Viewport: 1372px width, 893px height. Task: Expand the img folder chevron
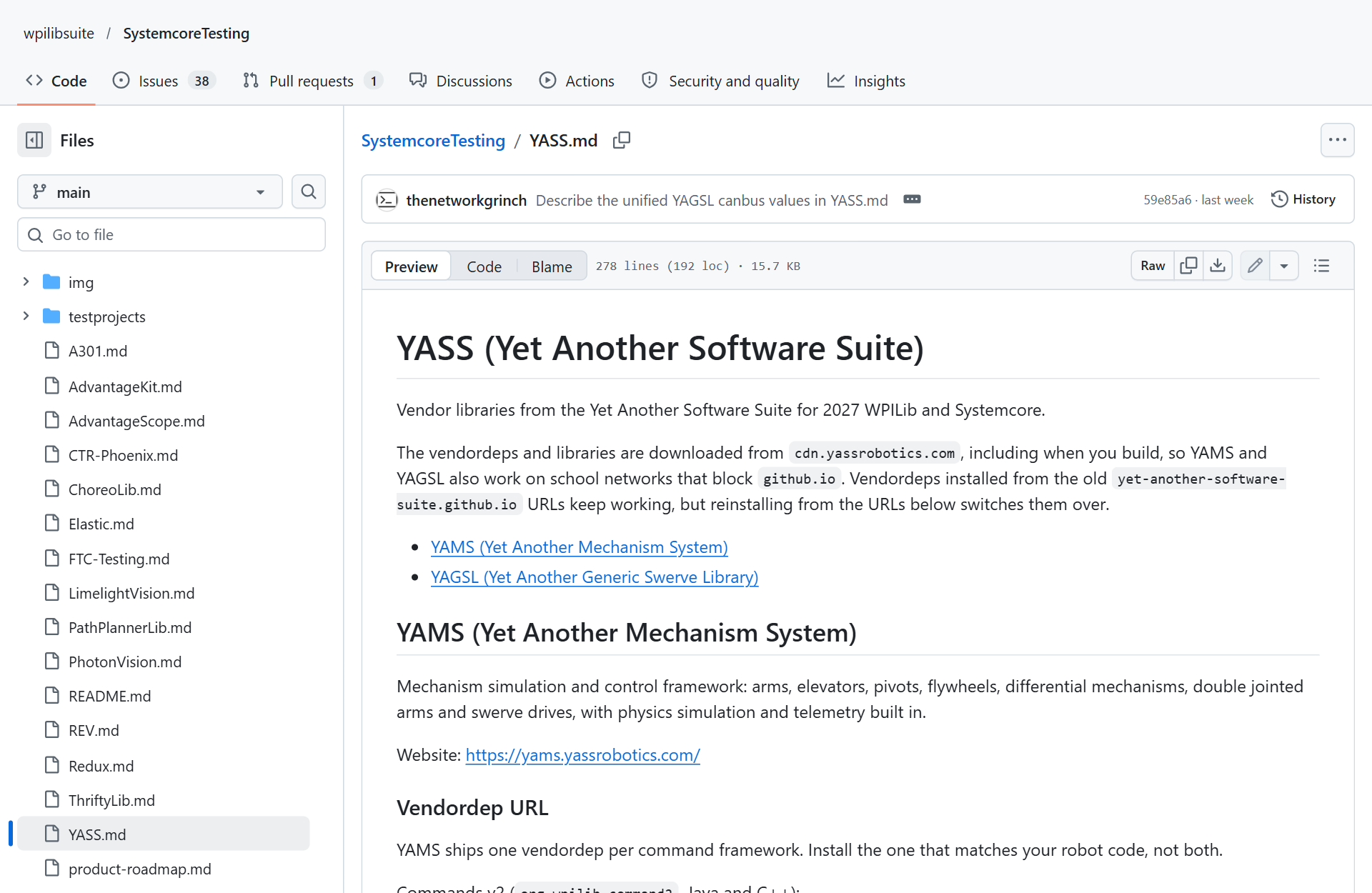click(26, 281)
